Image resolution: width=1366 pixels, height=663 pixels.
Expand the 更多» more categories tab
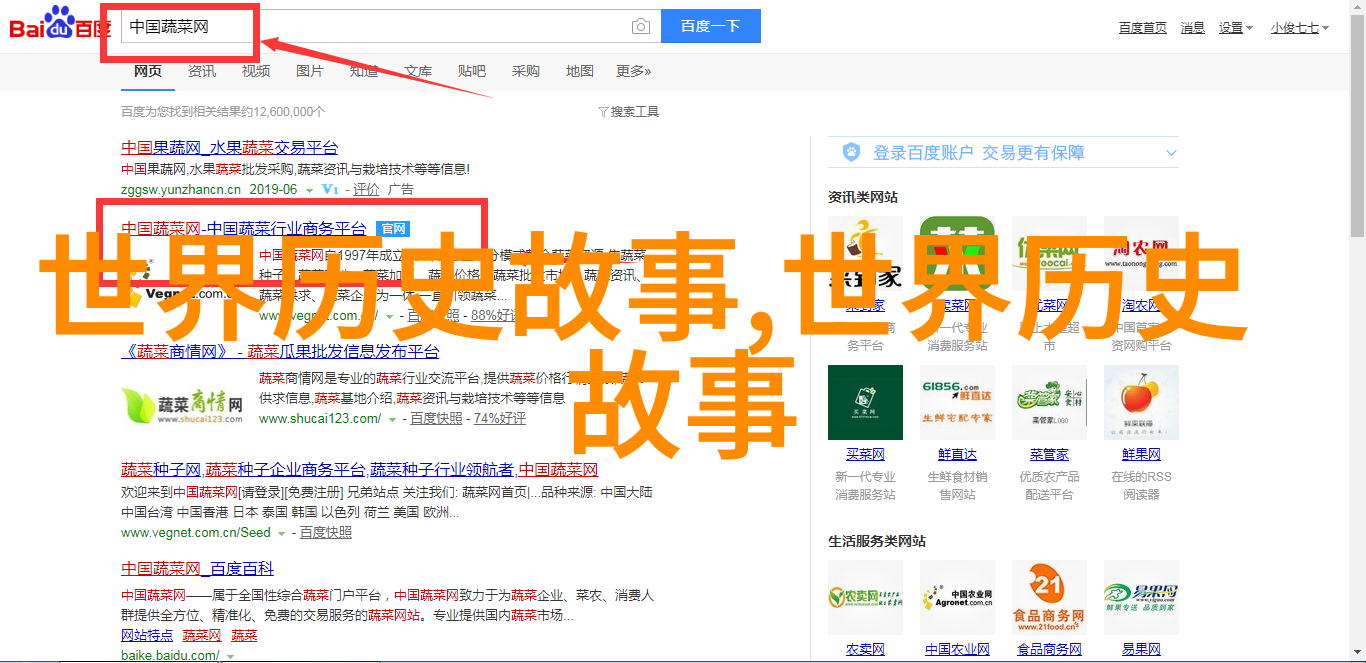click(633, 71)
